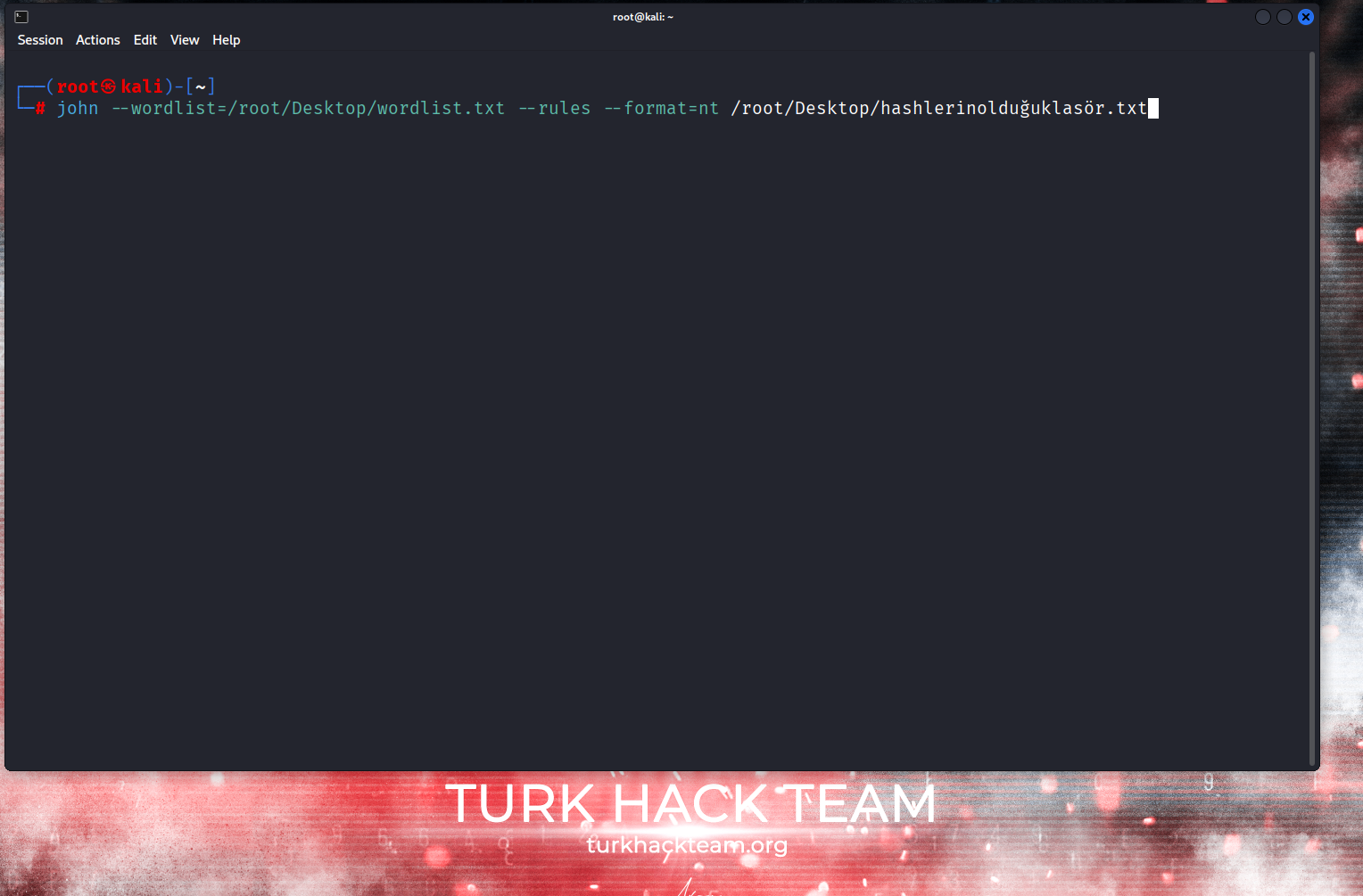1363x896 pixels.
Task: Click the red # prompt symbol
Action: 40,108
